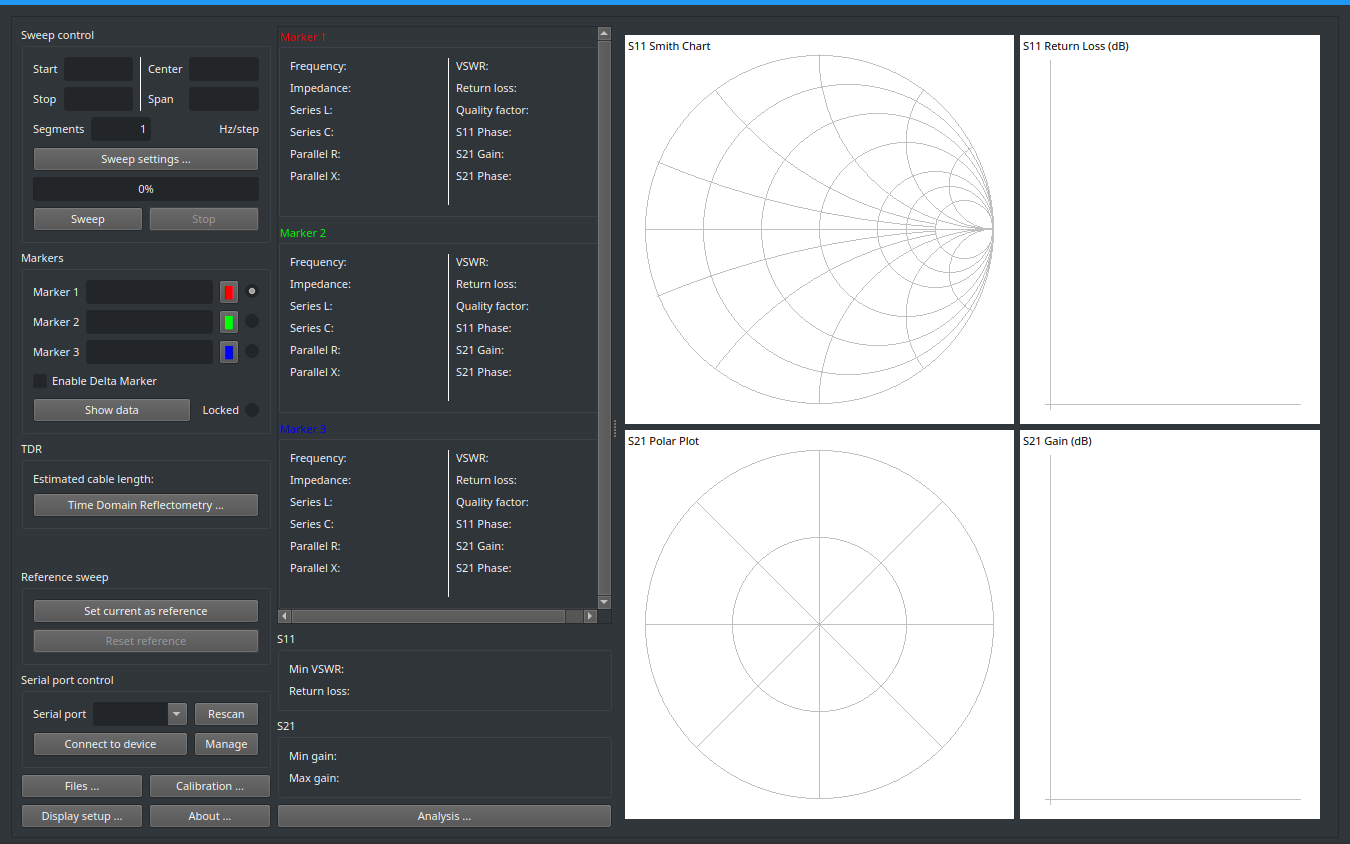1350x844 pixels.
Task: Click the Marker 3 frequency field
Action: tap(150, 352)
